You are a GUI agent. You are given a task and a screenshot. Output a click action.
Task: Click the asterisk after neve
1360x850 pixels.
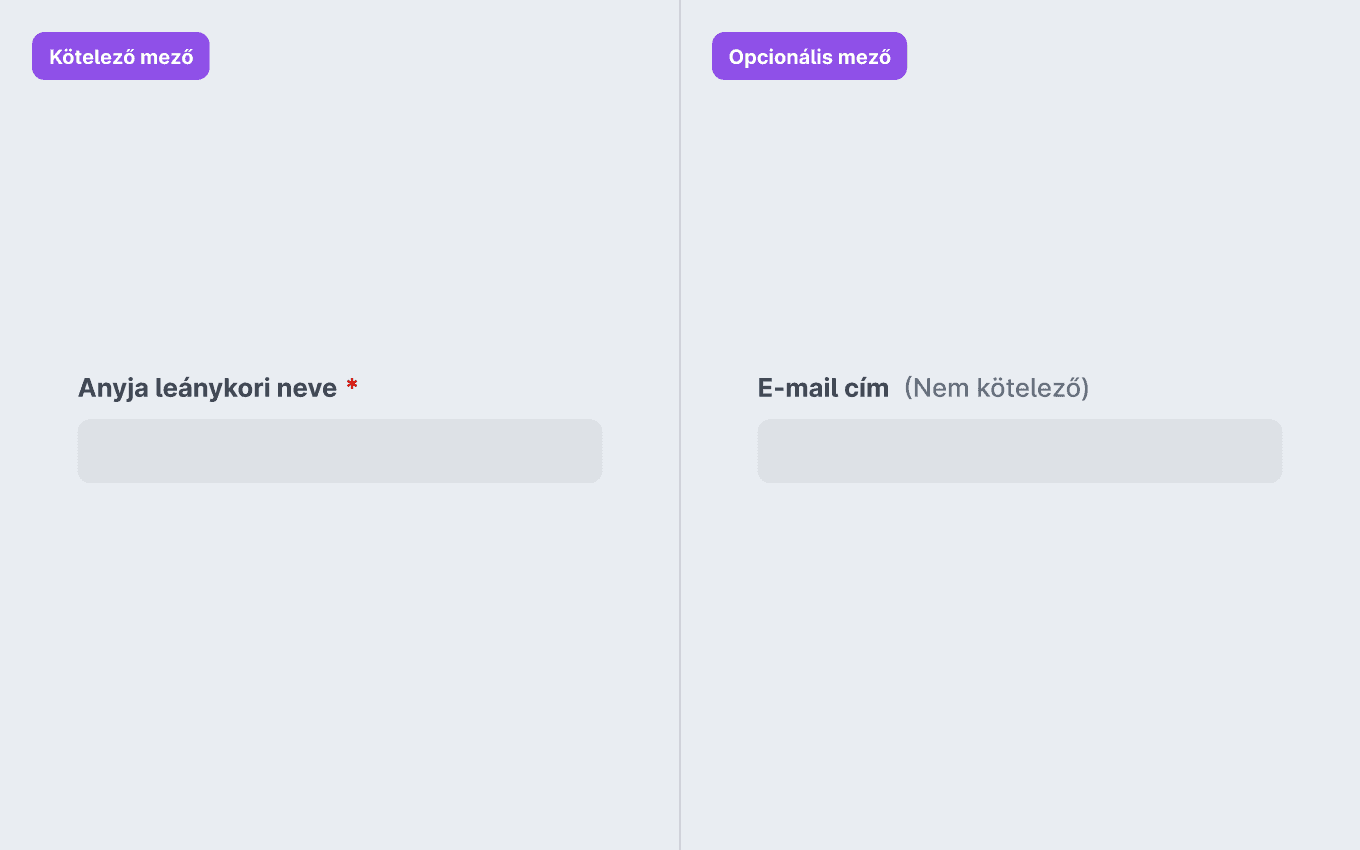coord(352,386)
